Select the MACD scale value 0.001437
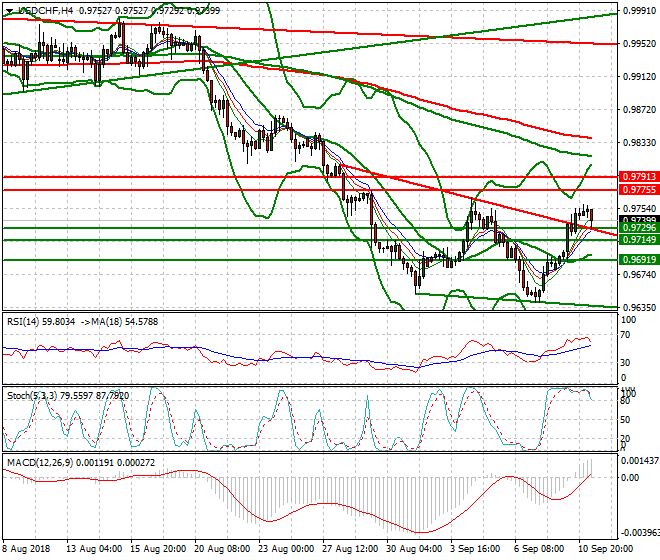Image resolution: width=660 pixels, height=560 pixels. tap(640, 461)
